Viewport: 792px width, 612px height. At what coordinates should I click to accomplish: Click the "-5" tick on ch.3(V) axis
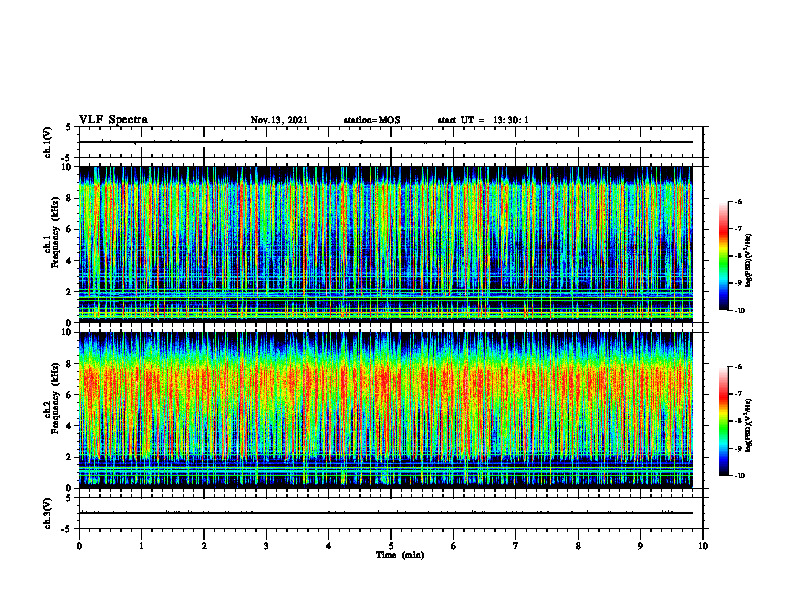pyautogui.click(x=67, y=529)
